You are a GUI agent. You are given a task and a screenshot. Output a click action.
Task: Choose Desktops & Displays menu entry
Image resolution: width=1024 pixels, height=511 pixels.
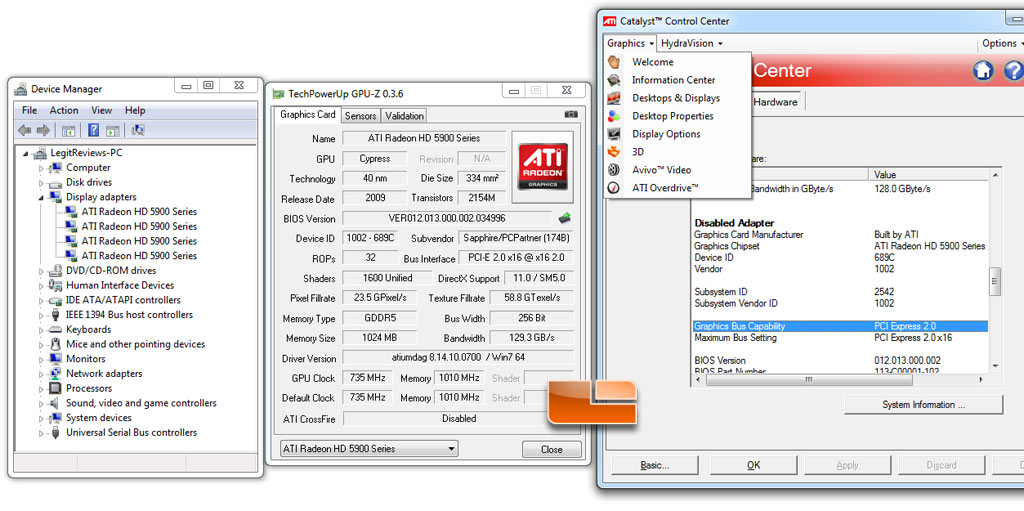(677, 98)
